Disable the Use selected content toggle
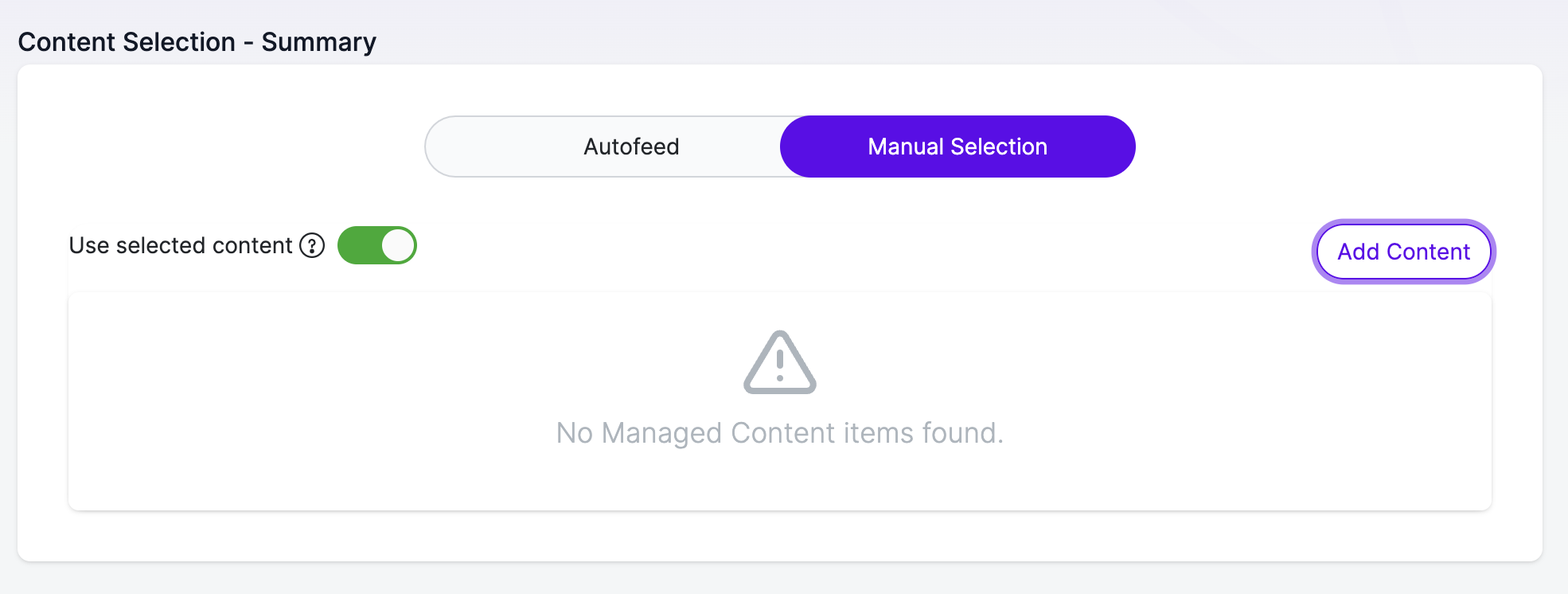 click(377, 245)
